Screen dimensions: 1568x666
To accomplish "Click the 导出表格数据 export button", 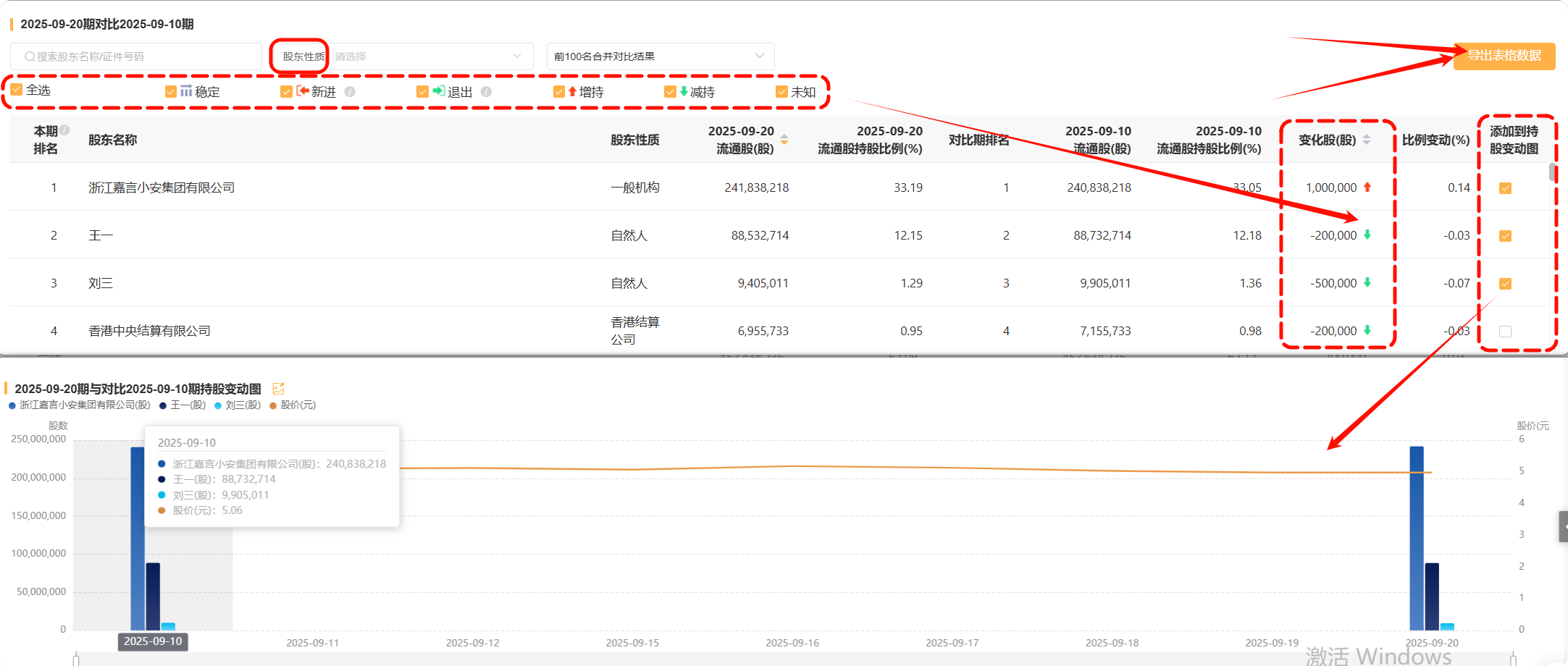I will (x=1504, y=56).
